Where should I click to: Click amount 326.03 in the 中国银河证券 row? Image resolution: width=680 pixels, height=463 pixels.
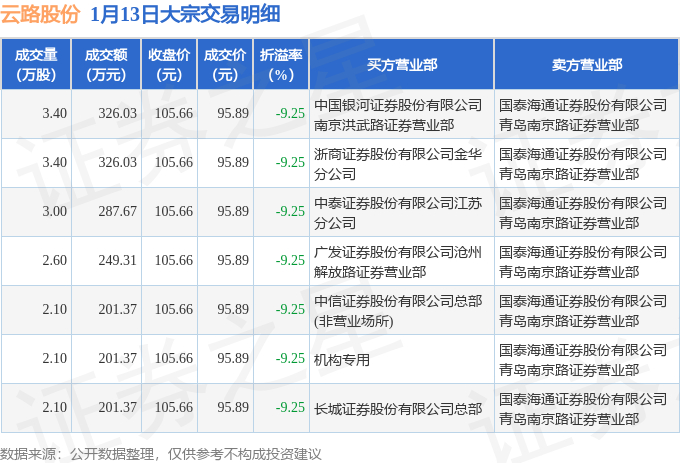click(118, 113)
